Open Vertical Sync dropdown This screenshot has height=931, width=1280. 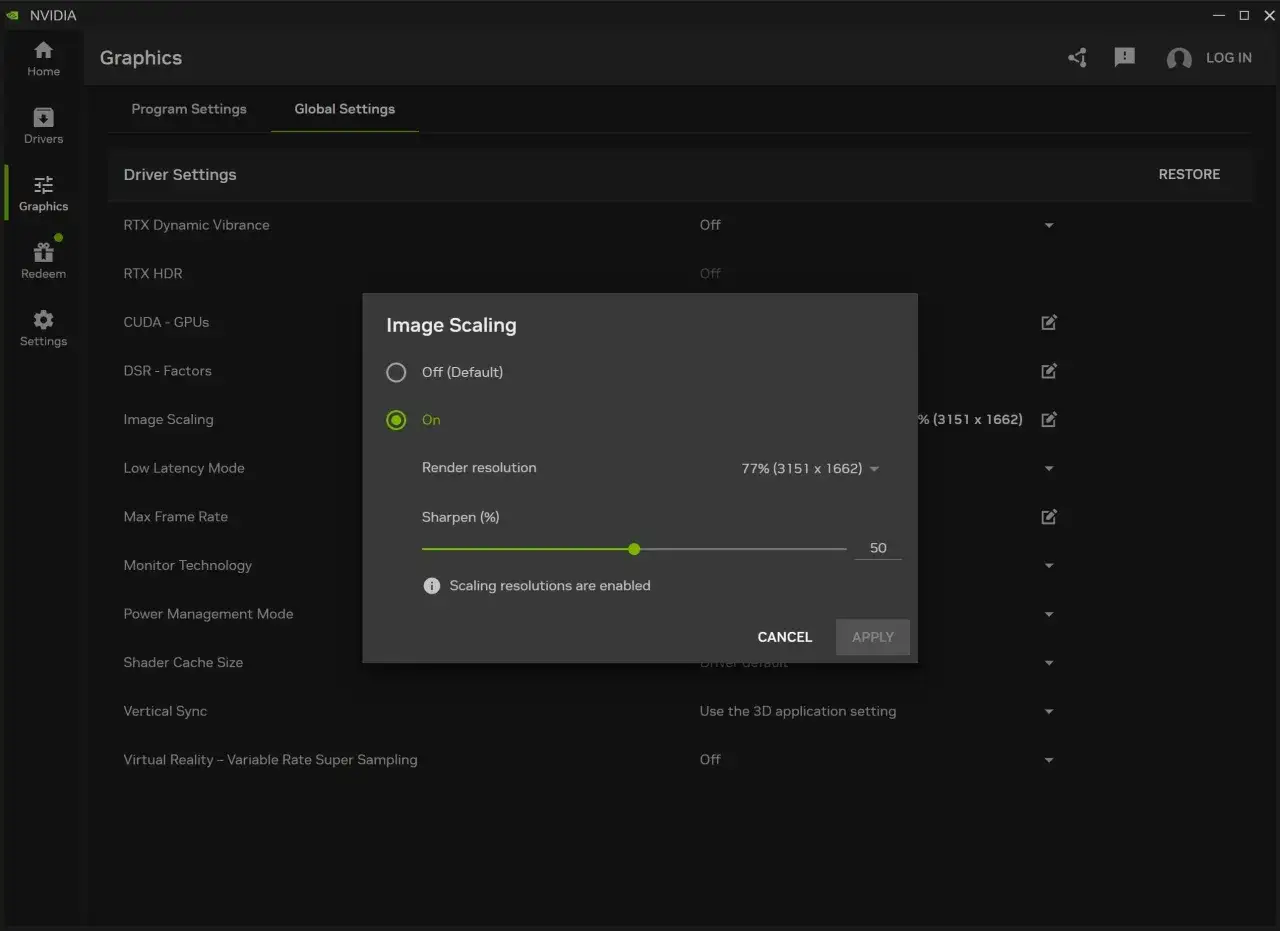[x=1049, y=712]
